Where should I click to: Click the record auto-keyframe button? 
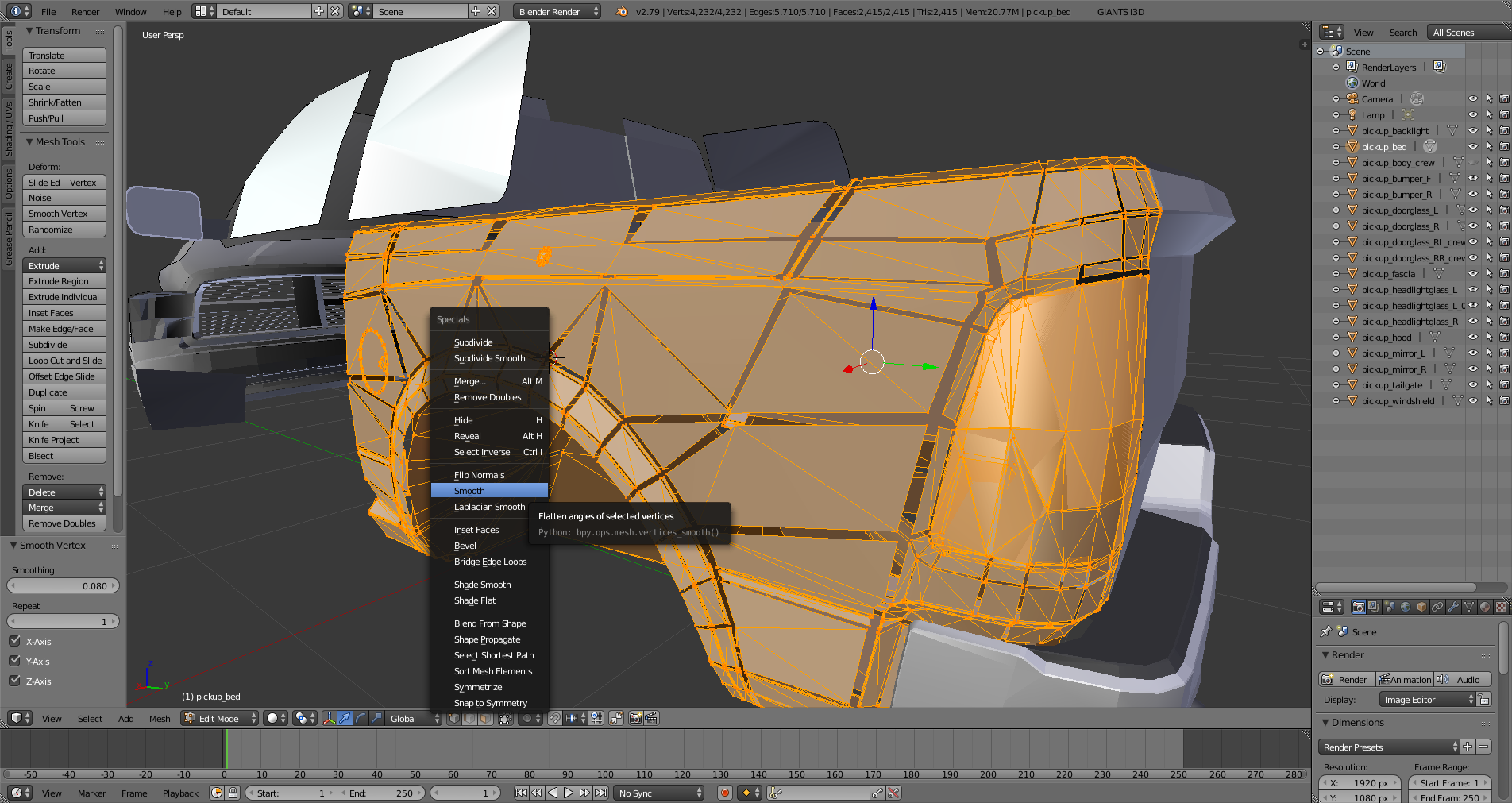point(724,793)
